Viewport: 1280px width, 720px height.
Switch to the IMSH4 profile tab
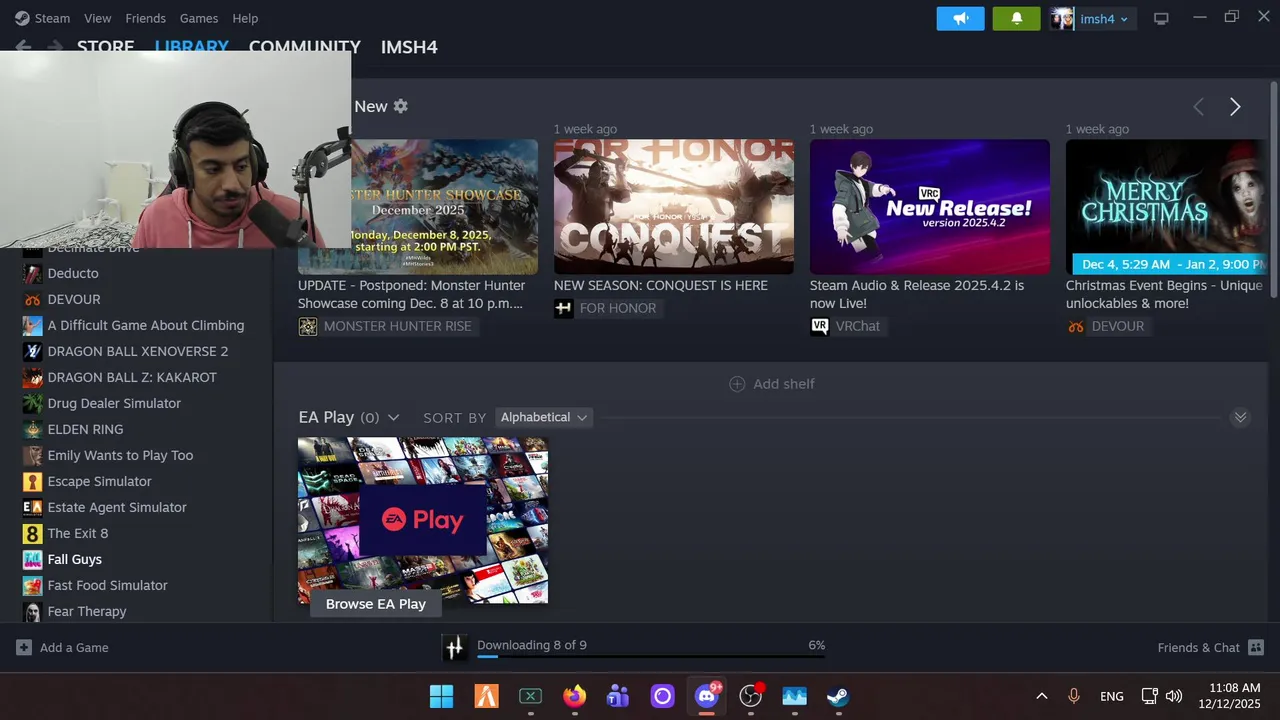pos(409,47)
